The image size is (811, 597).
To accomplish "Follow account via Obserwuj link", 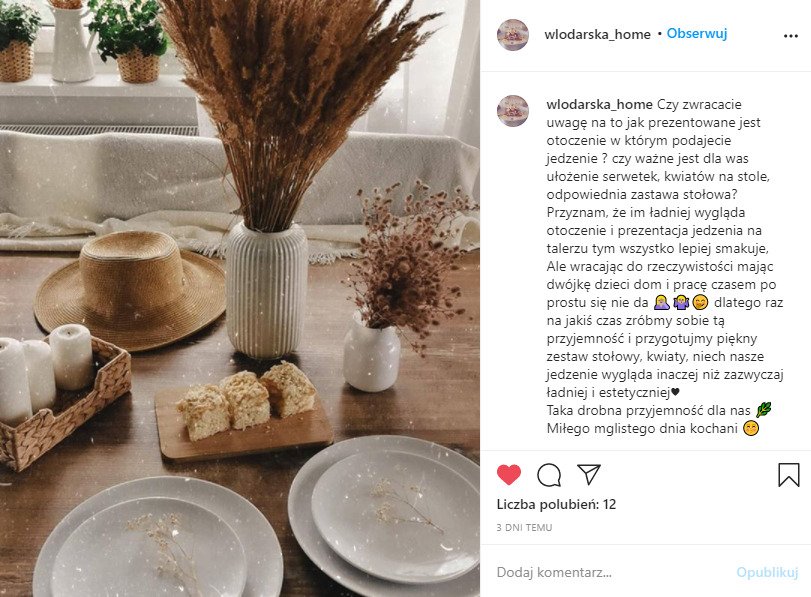I will (x=697, y=34).
